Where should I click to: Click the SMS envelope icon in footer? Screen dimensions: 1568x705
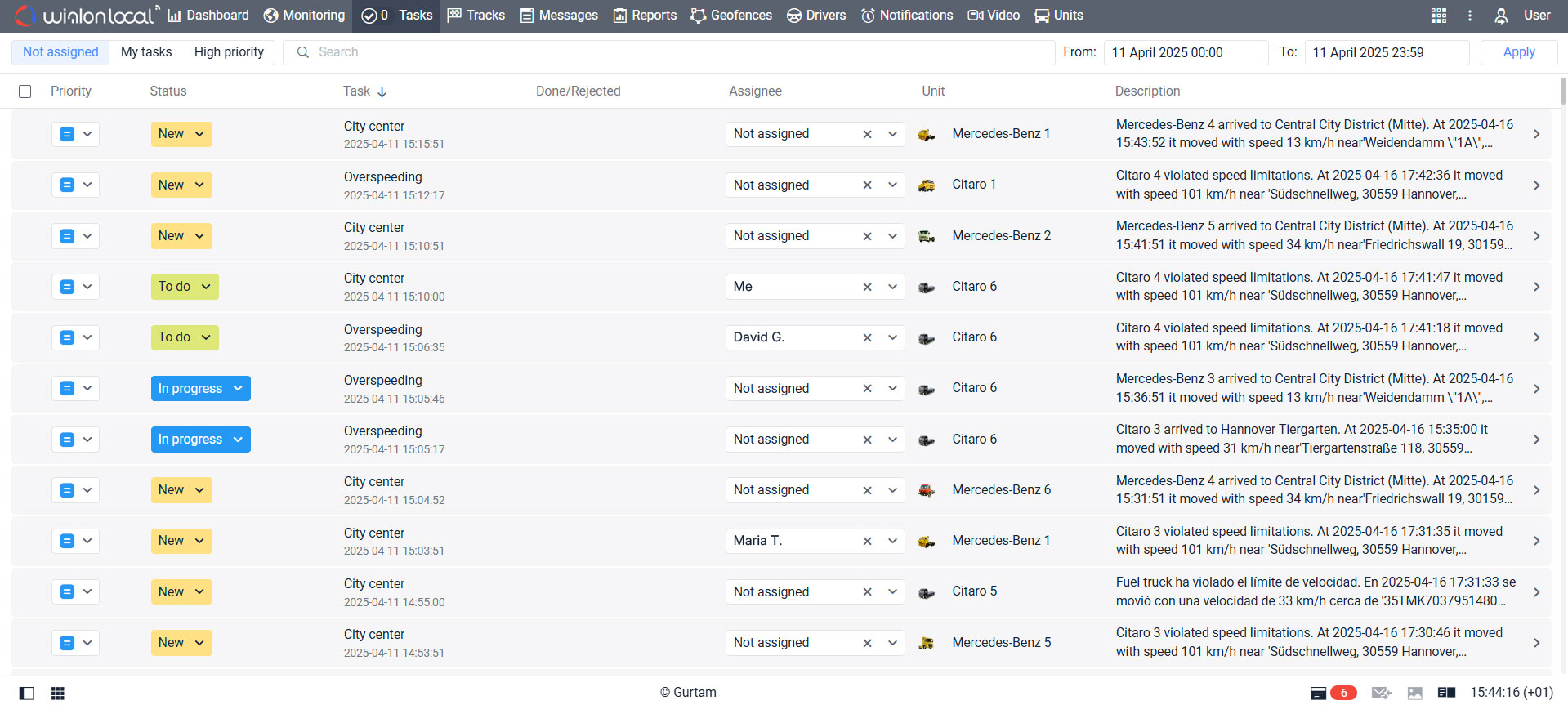point(1381,693)
